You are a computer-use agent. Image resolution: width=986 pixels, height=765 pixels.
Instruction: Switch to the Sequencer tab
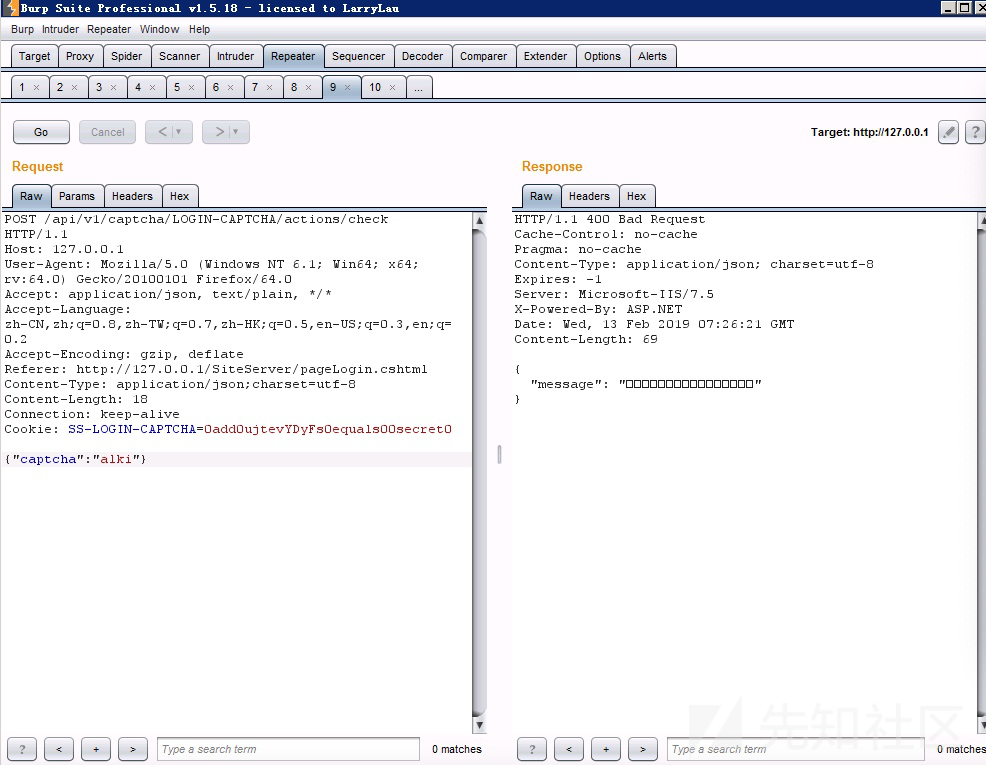click(358, 56)
